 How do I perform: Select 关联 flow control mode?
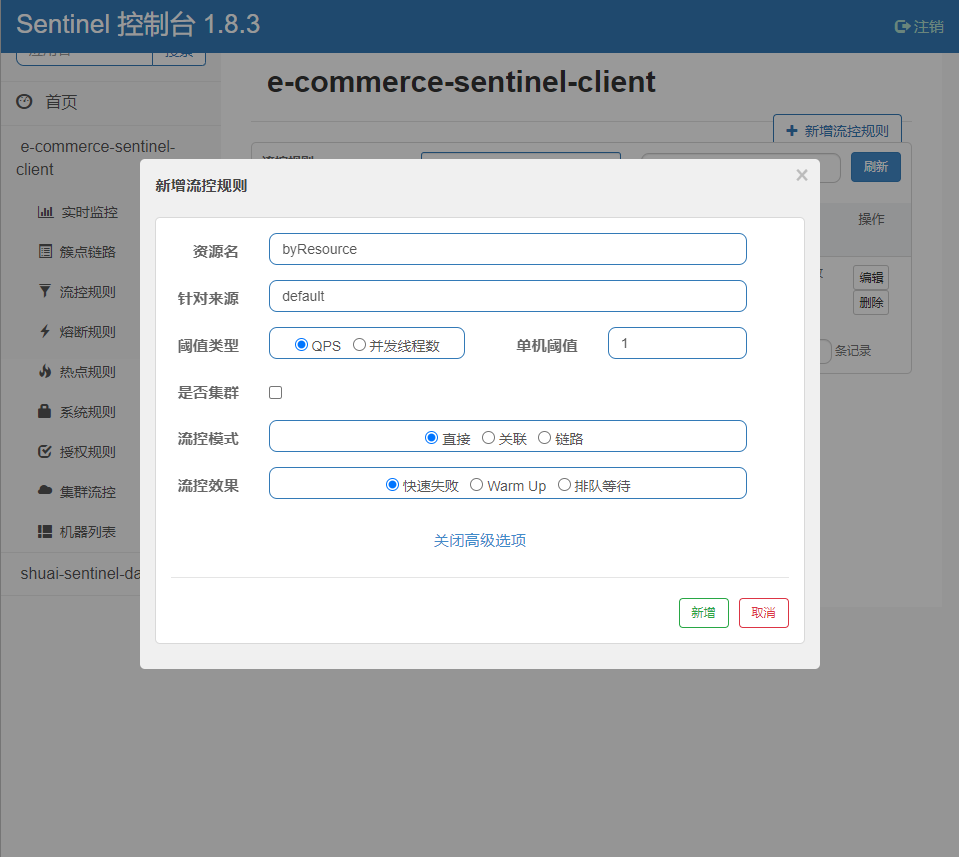tap(490, 436)
